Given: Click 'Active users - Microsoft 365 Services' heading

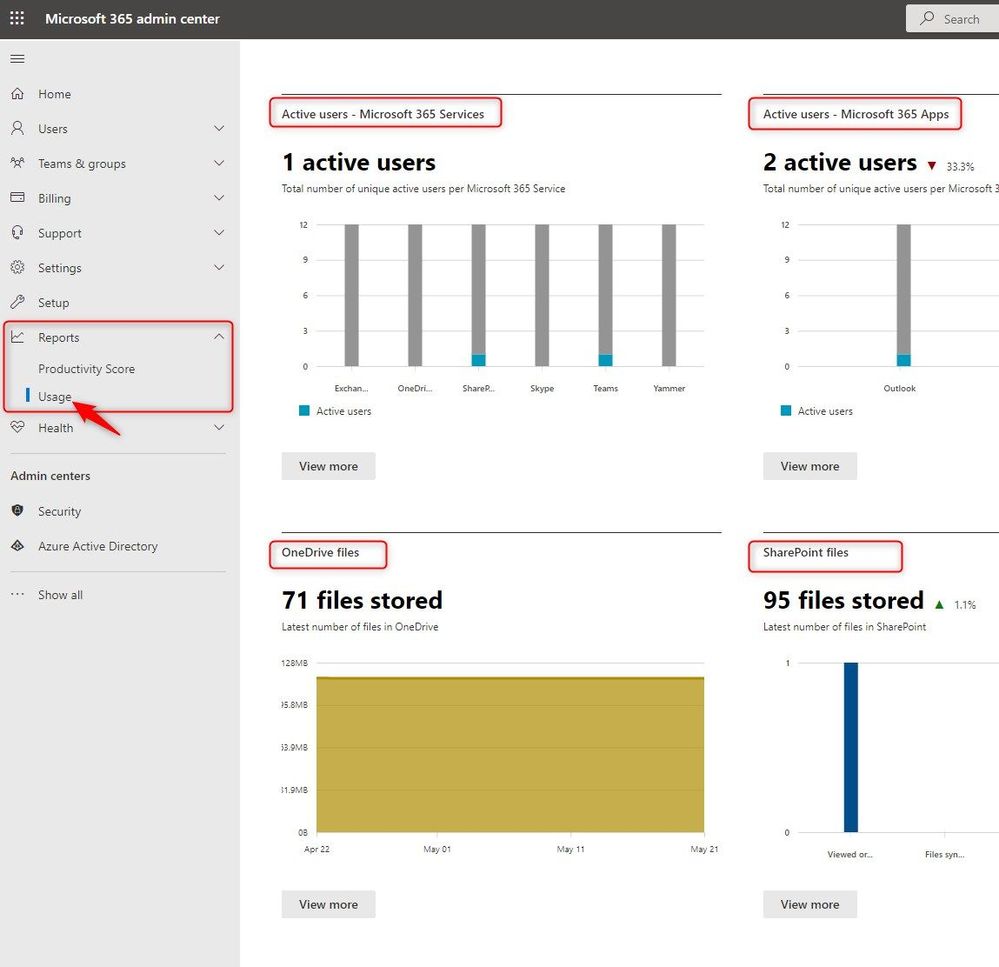Looking at the screenshot, I should tap(383, 114).
